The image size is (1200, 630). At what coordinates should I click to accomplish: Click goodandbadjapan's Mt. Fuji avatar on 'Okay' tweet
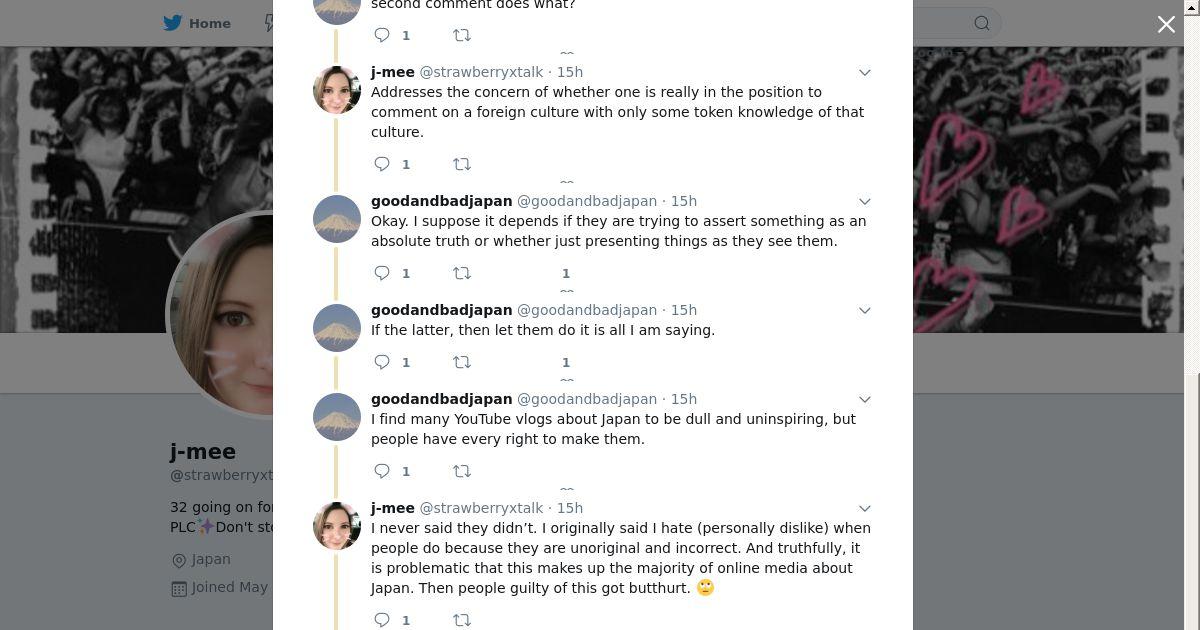337,219
